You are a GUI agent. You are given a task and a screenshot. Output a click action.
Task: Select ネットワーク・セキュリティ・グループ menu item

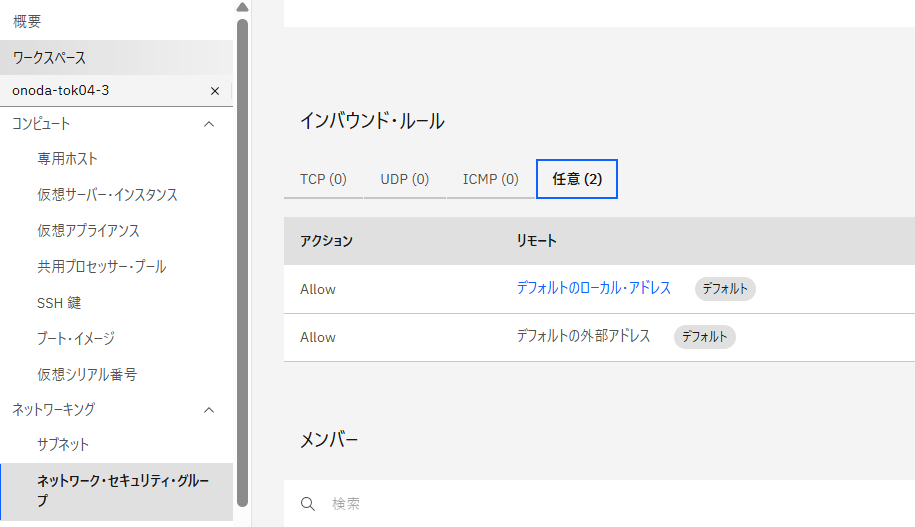pos(117,491)
